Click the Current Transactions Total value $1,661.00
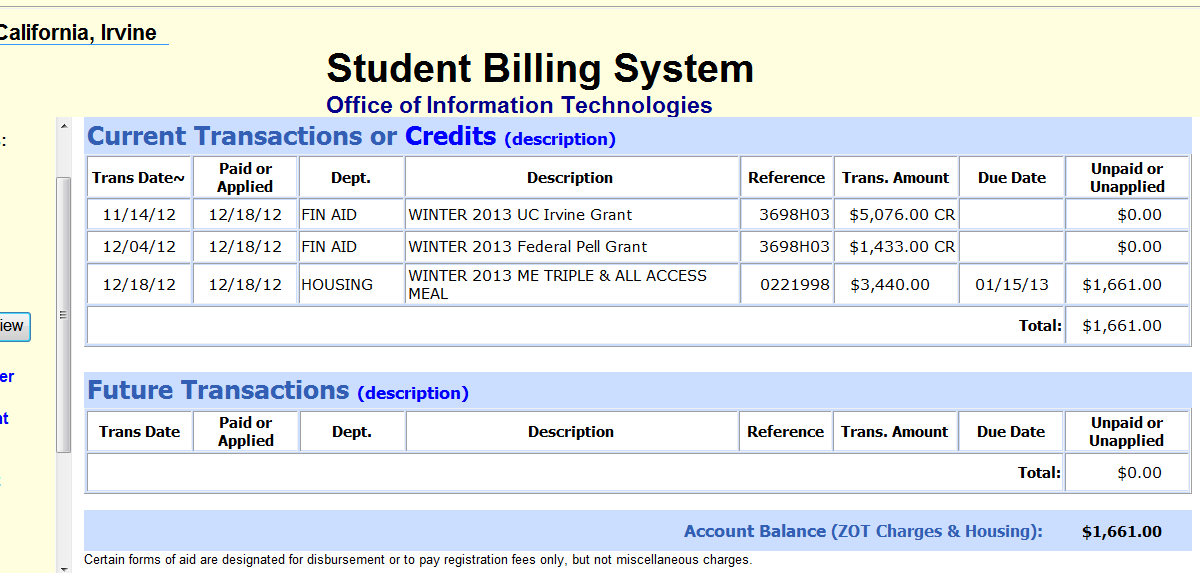Screen dimensions: 1200x573 coord(1122,326)
